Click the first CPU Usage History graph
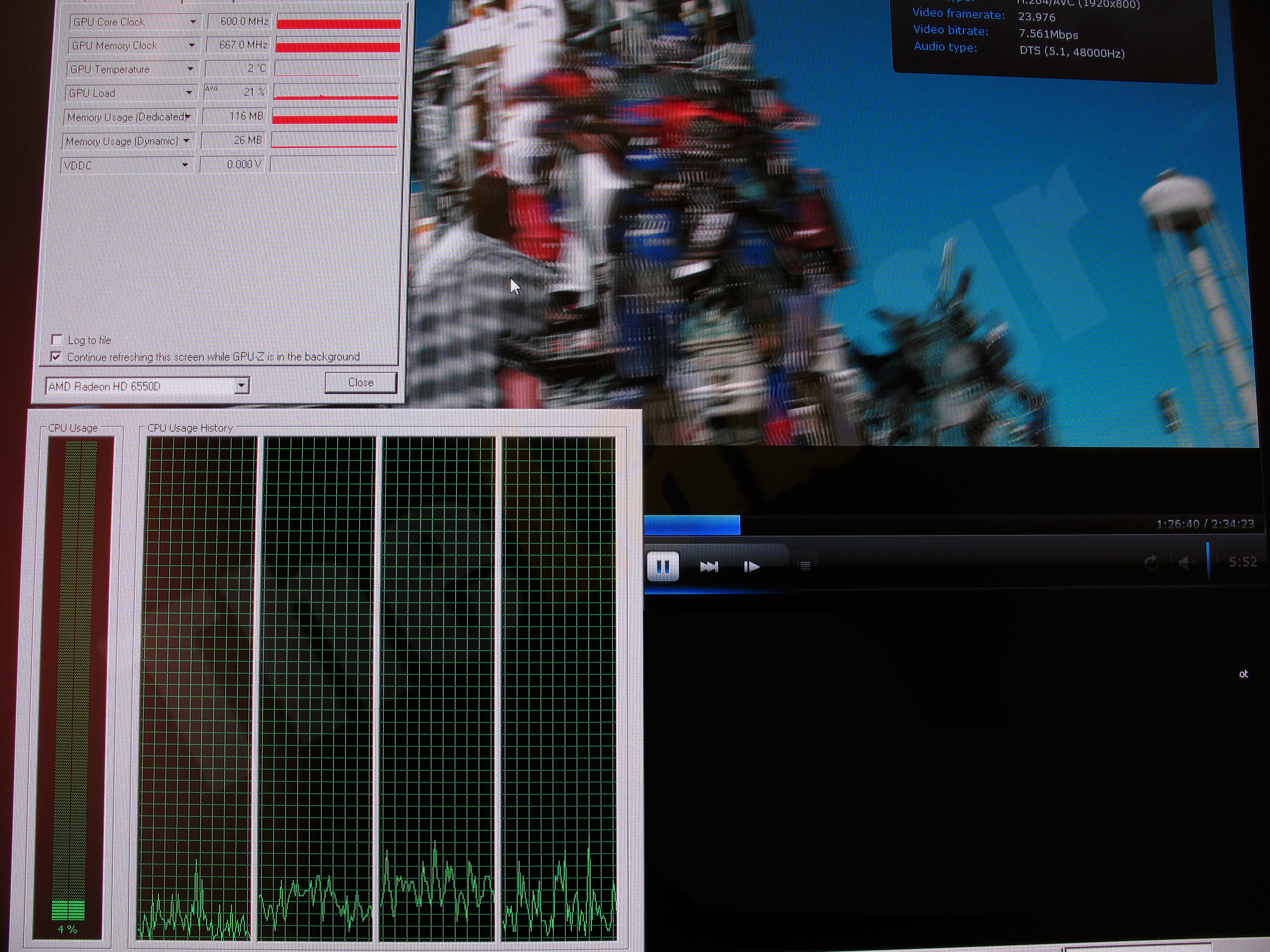The height and width of the screenshot is (952, 1270). [x=197, y=689]
